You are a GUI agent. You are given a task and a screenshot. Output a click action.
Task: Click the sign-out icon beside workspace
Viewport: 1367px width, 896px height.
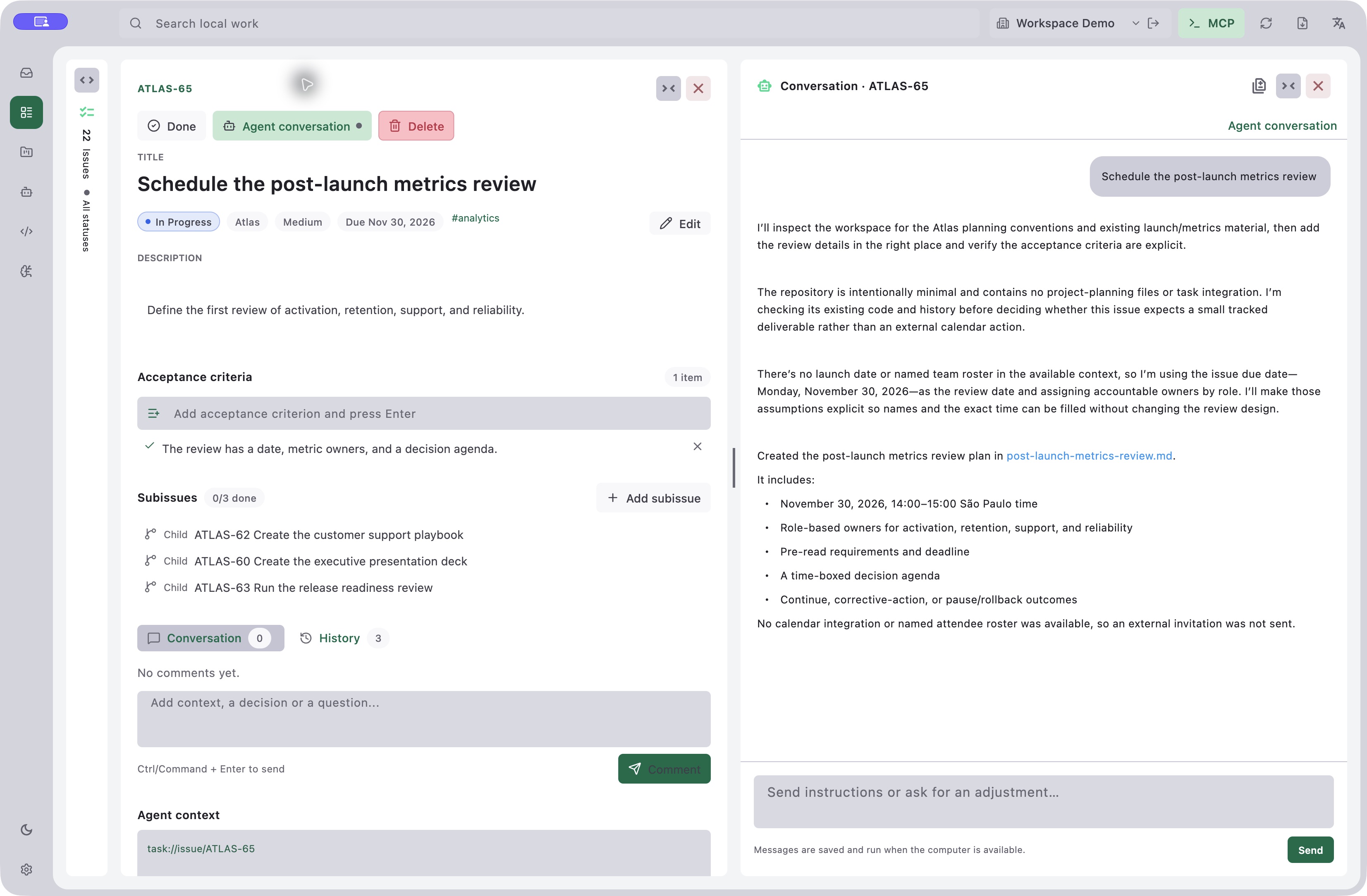1153,24
